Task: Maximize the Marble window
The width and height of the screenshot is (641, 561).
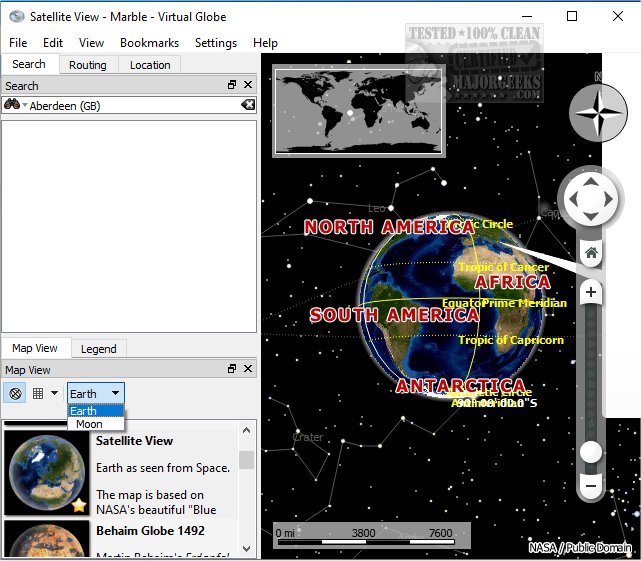Action: pyautogui.click(x=572, y=16)
